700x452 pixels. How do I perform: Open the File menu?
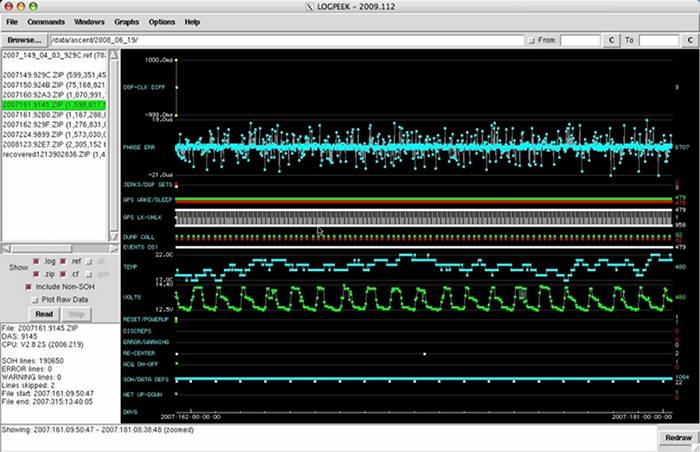(12, 21)
